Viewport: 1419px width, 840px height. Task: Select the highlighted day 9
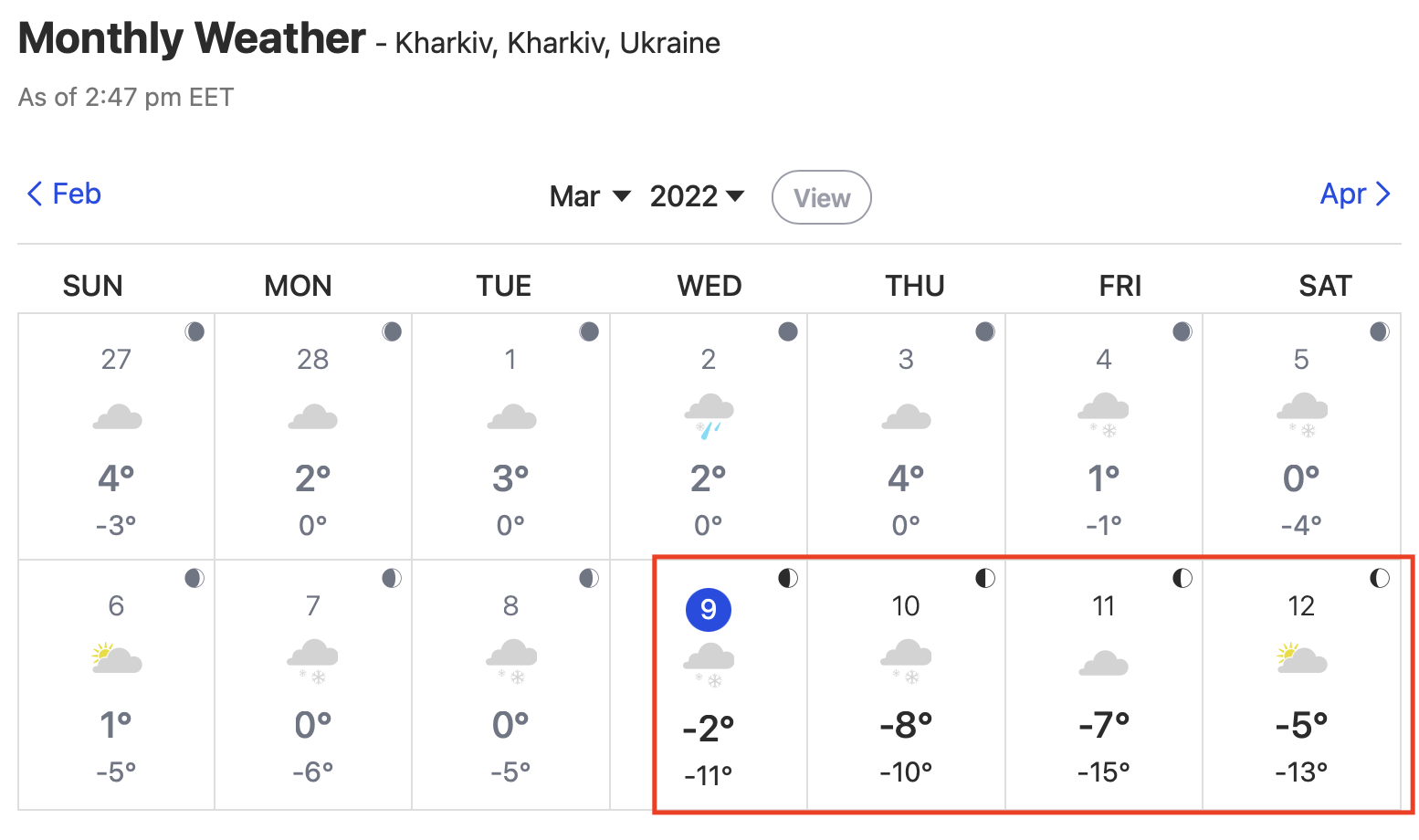(x=709, y=609)
